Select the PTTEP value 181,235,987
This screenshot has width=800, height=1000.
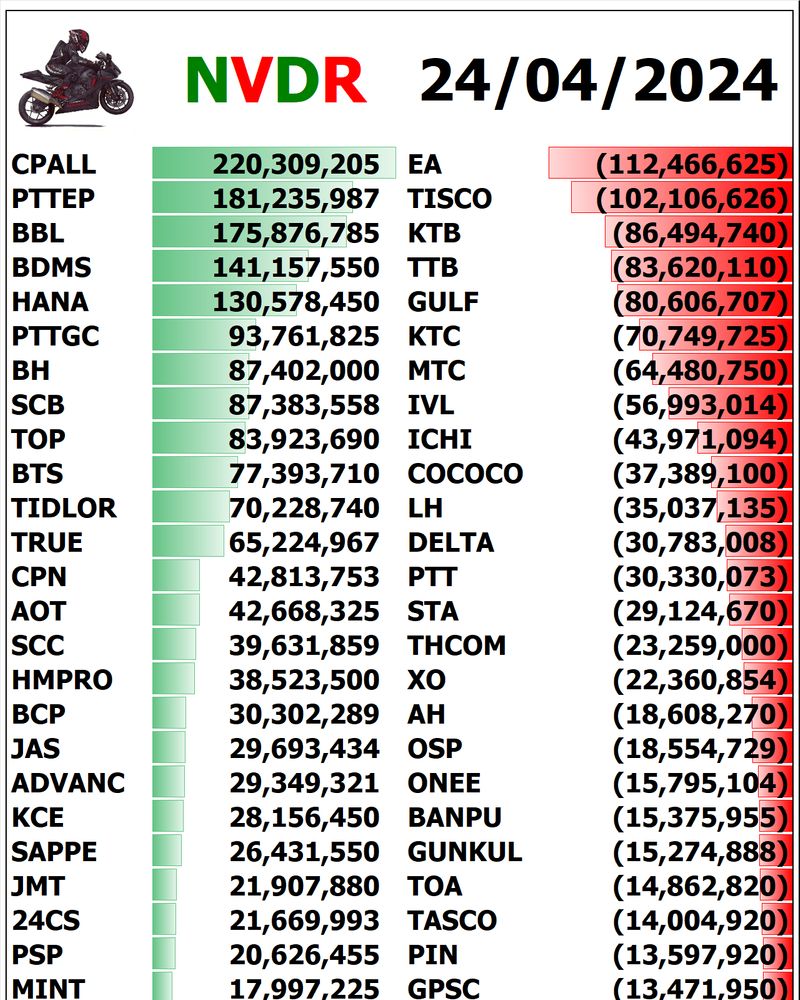296,199
